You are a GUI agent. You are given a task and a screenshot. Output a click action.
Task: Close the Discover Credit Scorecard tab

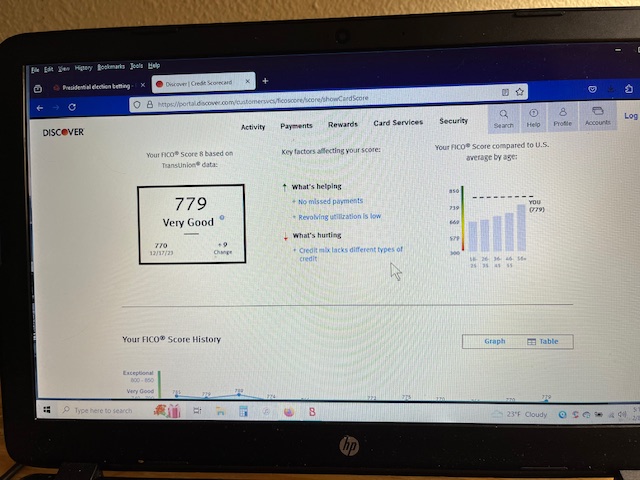click(247, 81)
